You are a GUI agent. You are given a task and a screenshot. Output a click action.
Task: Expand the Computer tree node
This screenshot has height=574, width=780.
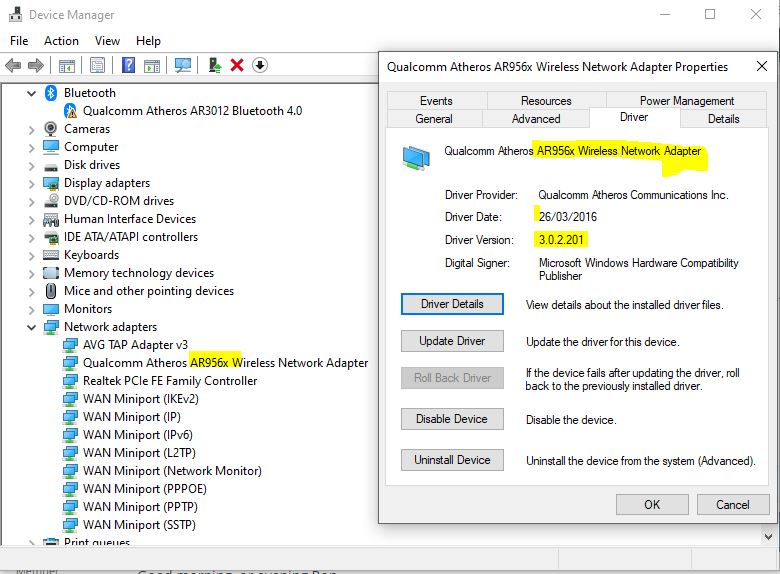[31, 148]
